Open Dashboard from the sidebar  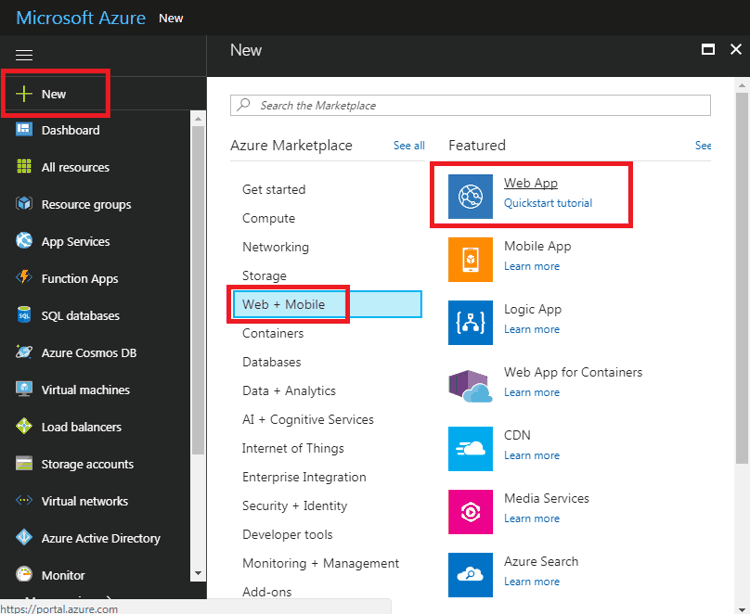pos(70,130)
